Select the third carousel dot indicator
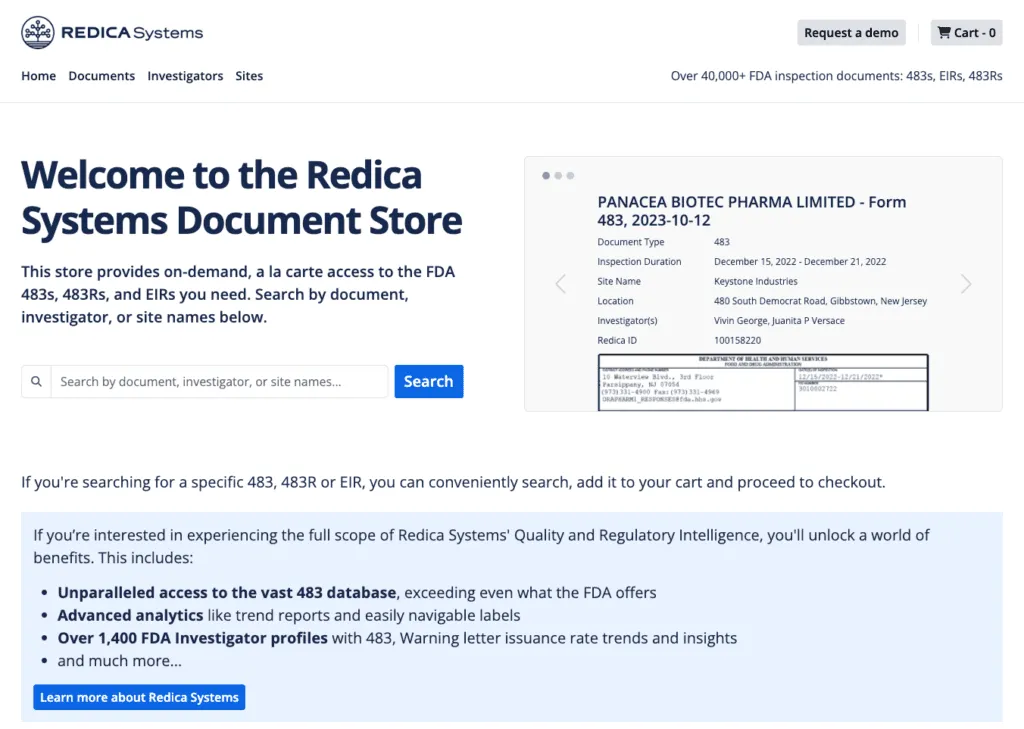This screenshot has width=1024, height=729. coord(571,176)
